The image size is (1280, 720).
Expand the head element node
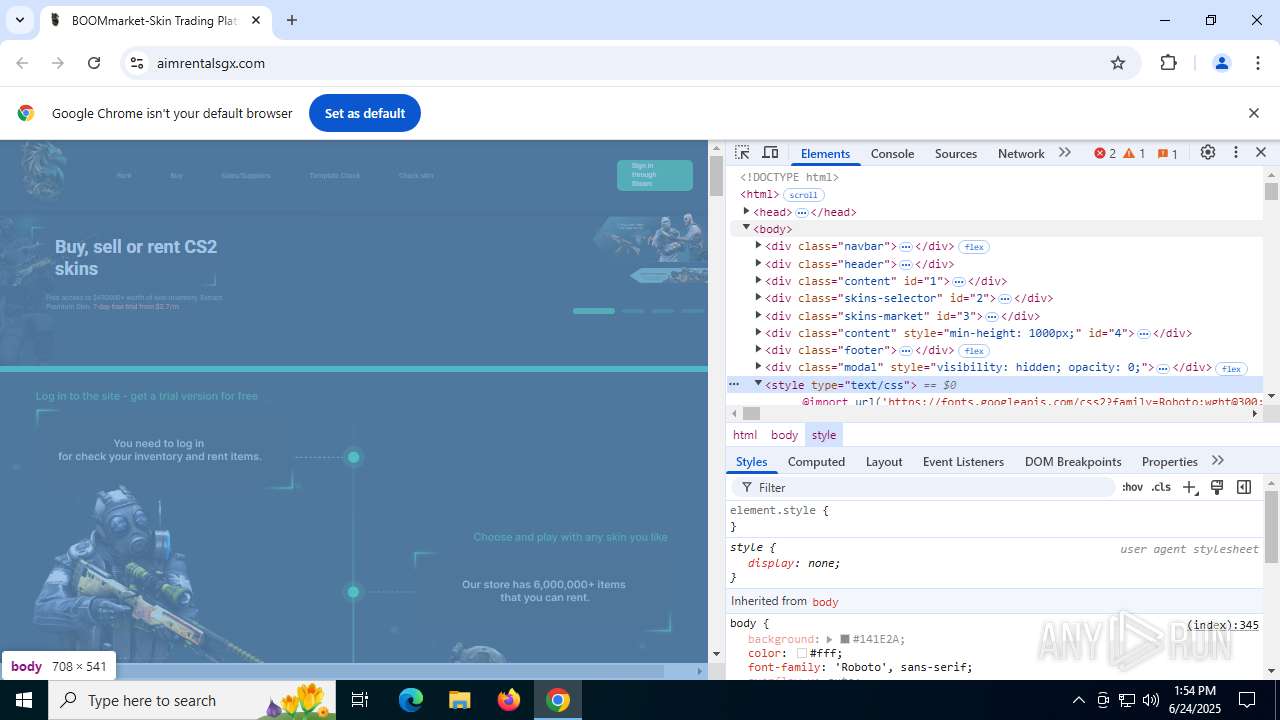[x=746, y=211]
